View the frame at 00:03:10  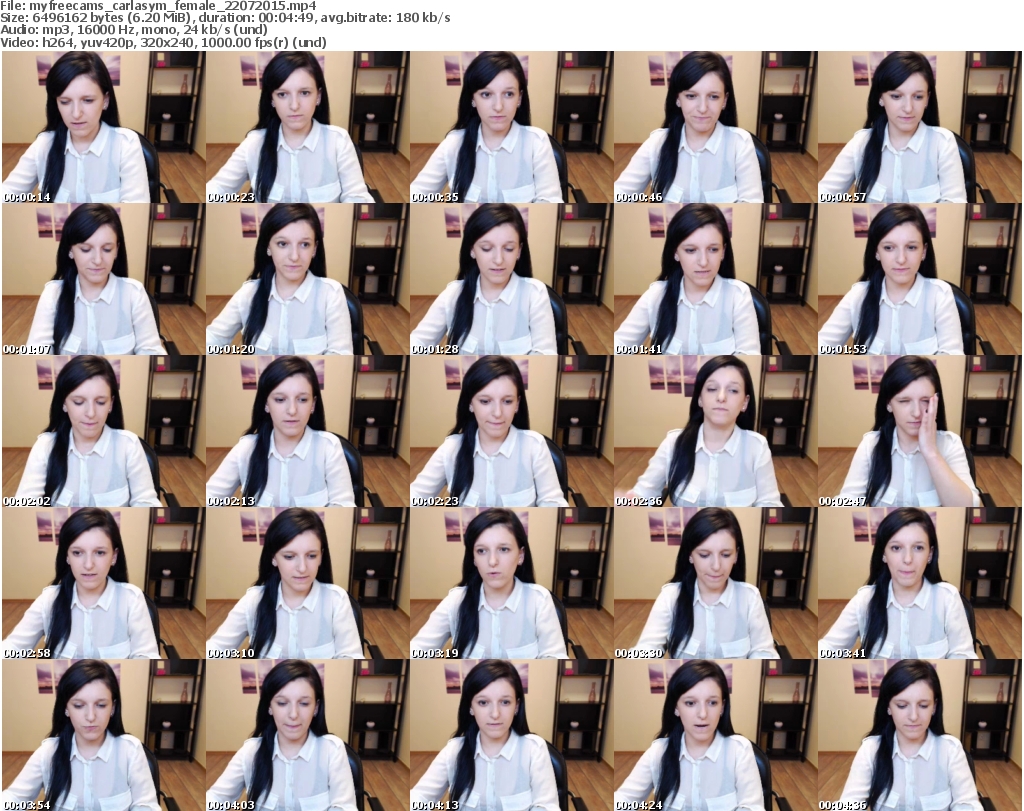(308, 583)
